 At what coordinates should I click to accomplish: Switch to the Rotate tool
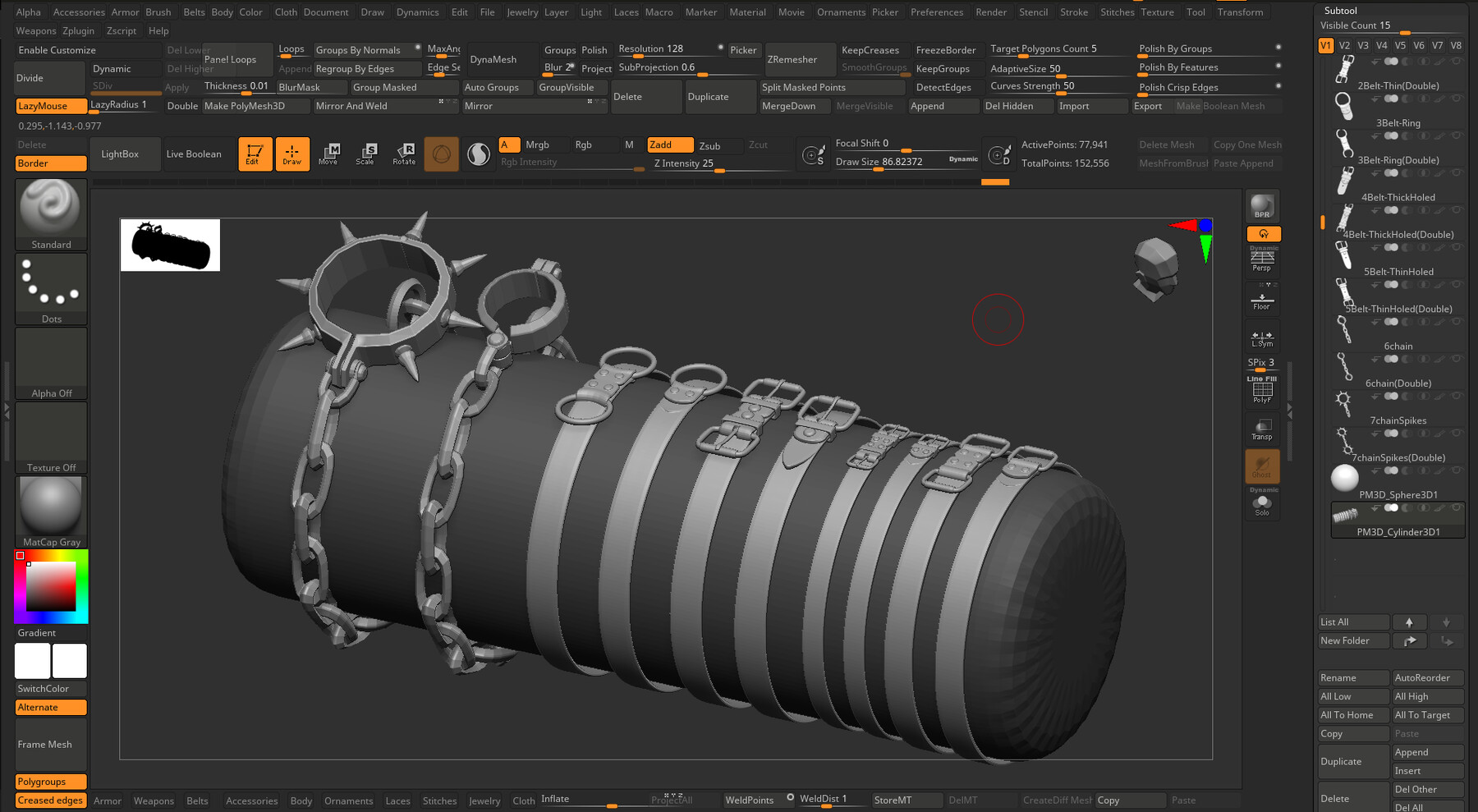point(404,154)
